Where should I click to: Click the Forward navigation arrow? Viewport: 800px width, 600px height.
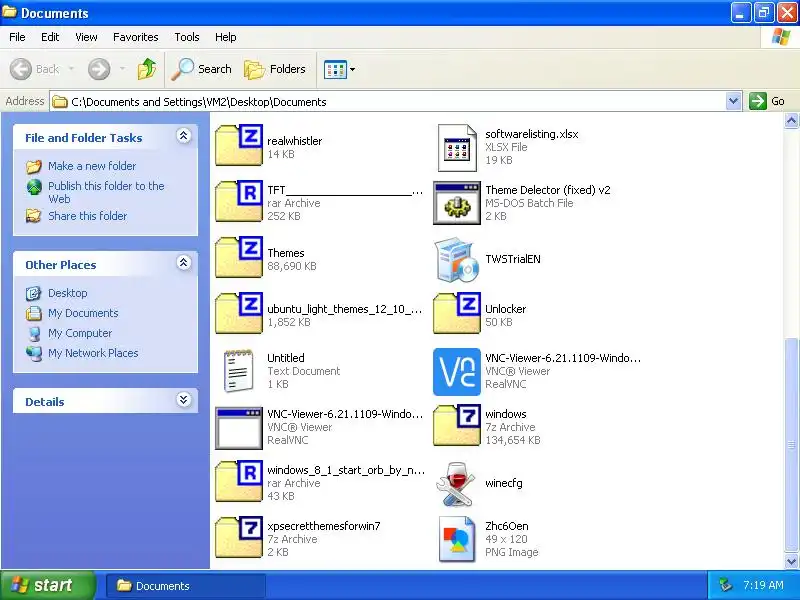point(99,69)
